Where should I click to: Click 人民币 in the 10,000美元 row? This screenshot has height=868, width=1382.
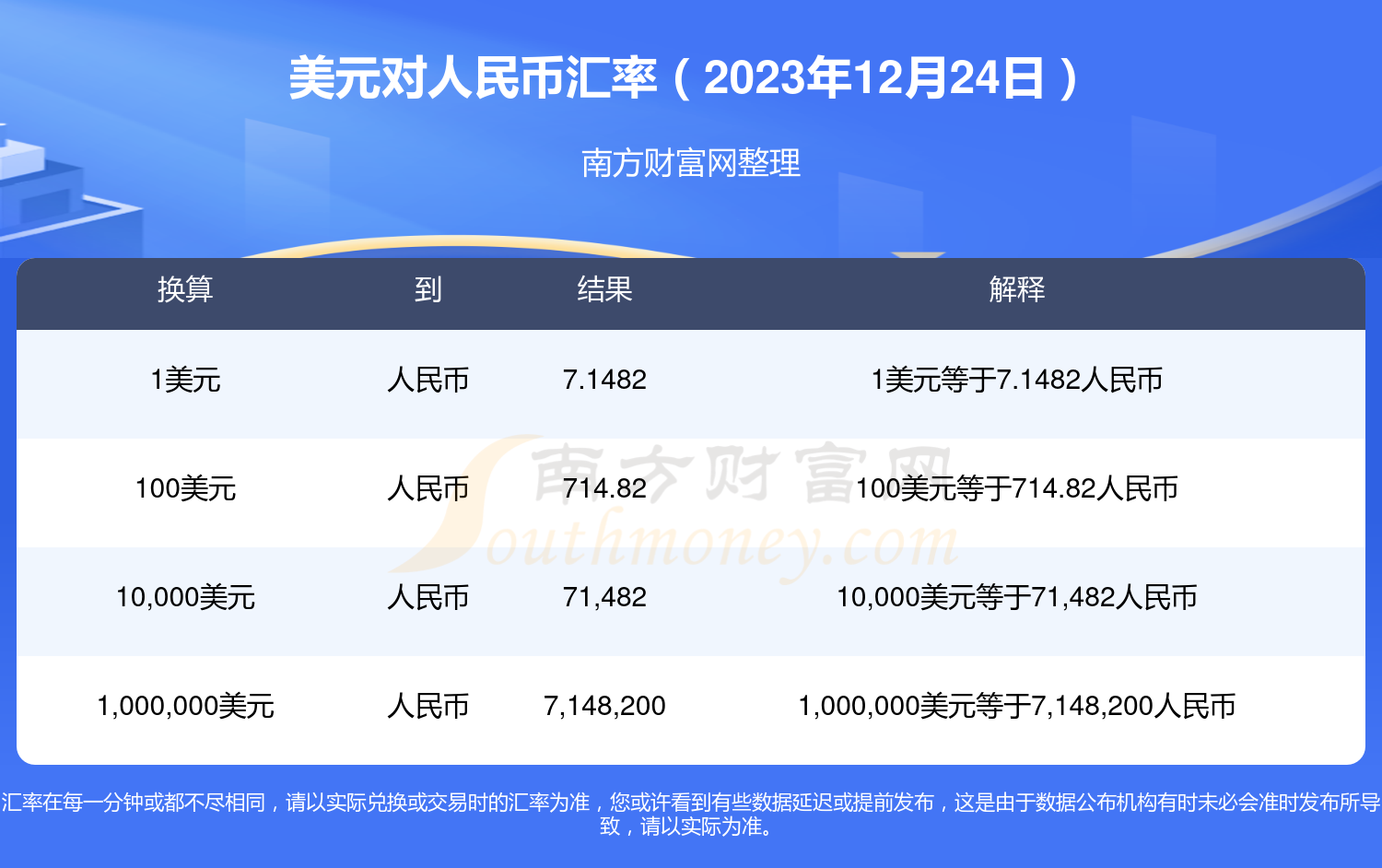tap(427, 597)
